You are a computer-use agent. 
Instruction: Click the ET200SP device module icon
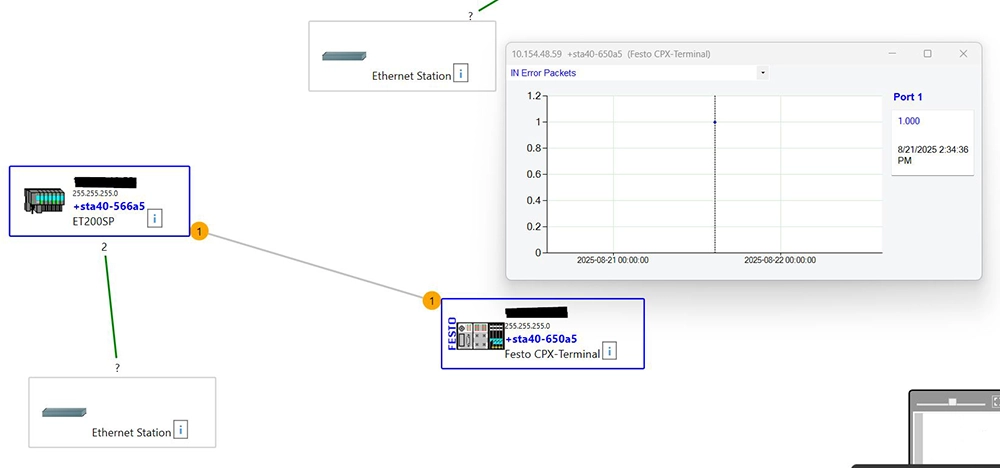pyautogui.click(x=43, y=201)
